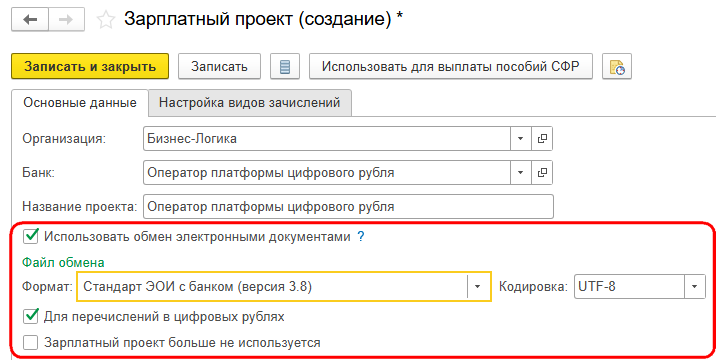
Task: Expand the Банк dropdown list
Action: pos(521,173)
